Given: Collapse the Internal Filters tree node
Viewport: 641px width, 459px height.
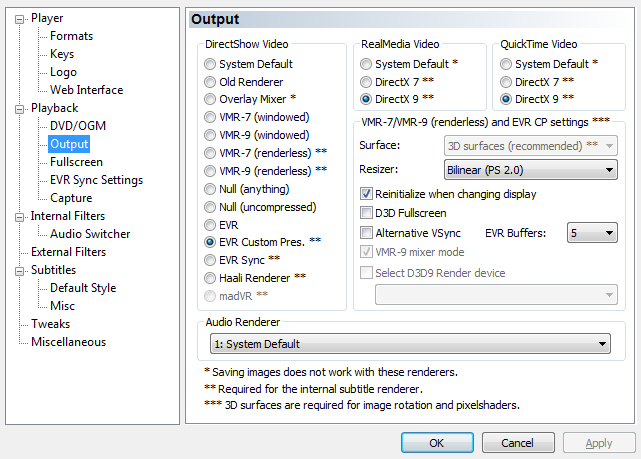Looking at the screenshot, I should tap(19, 217).
